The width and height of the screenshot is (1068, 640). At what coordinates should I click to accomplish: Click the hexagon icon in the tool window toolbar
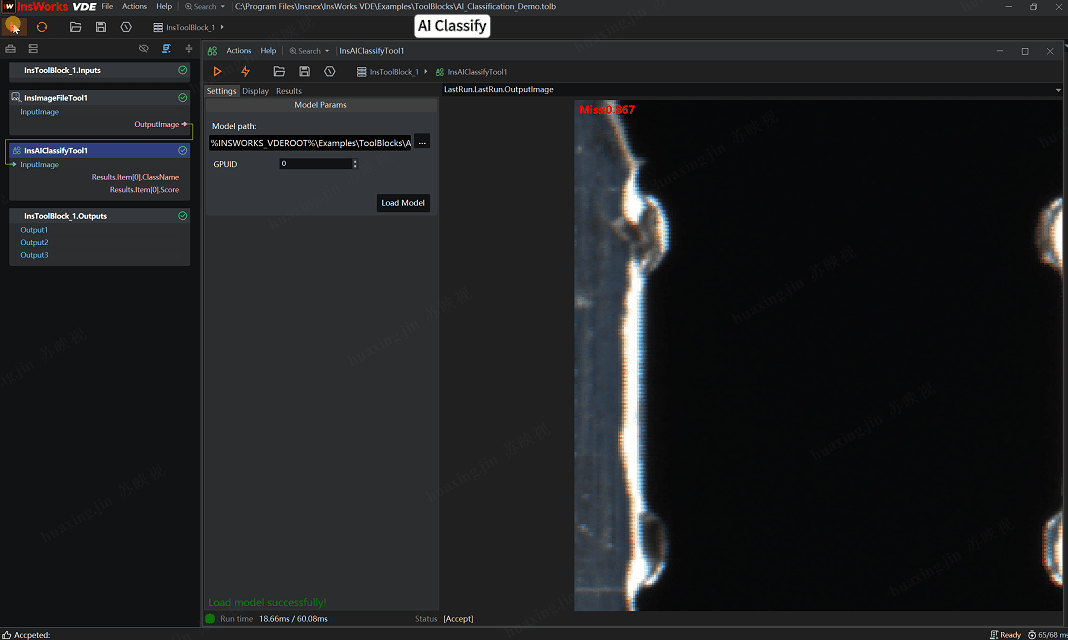click(x=329, y=72)
